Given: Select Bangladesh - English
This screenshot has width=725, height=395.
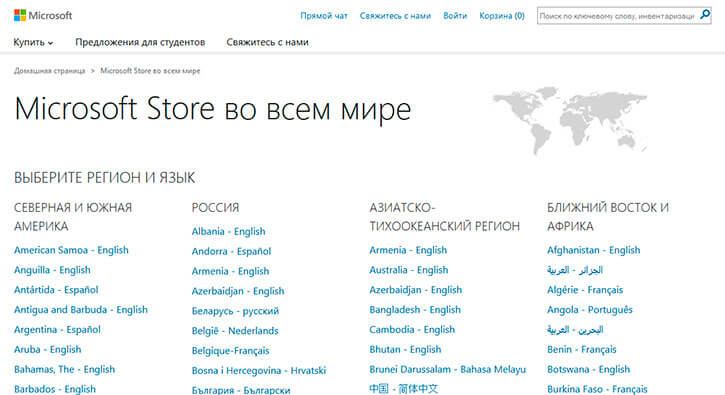Looking at the screenshot, I should click(415, 310).
